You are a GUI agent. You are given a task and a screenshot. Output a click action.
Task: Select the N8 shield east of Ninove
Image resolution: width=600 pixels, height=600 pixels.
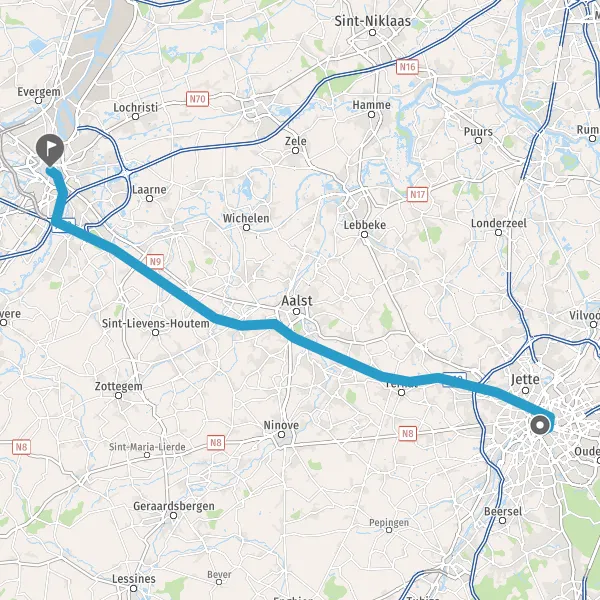pyautogui.click(x=407, y=434)
